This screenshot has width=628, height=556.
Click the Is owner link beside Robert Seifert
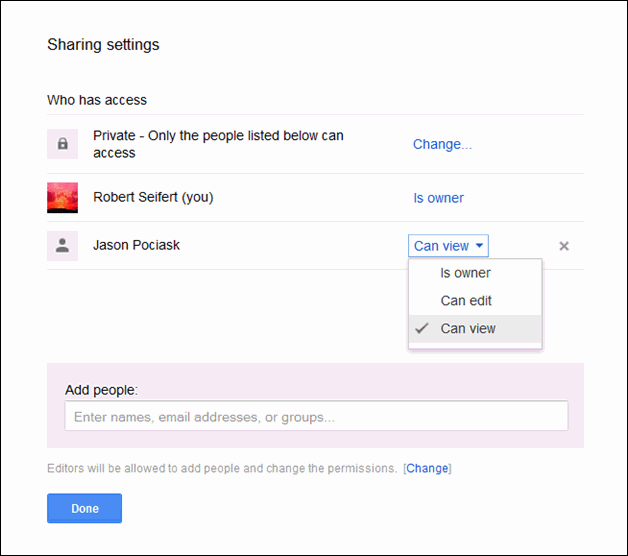coord(438,198)
